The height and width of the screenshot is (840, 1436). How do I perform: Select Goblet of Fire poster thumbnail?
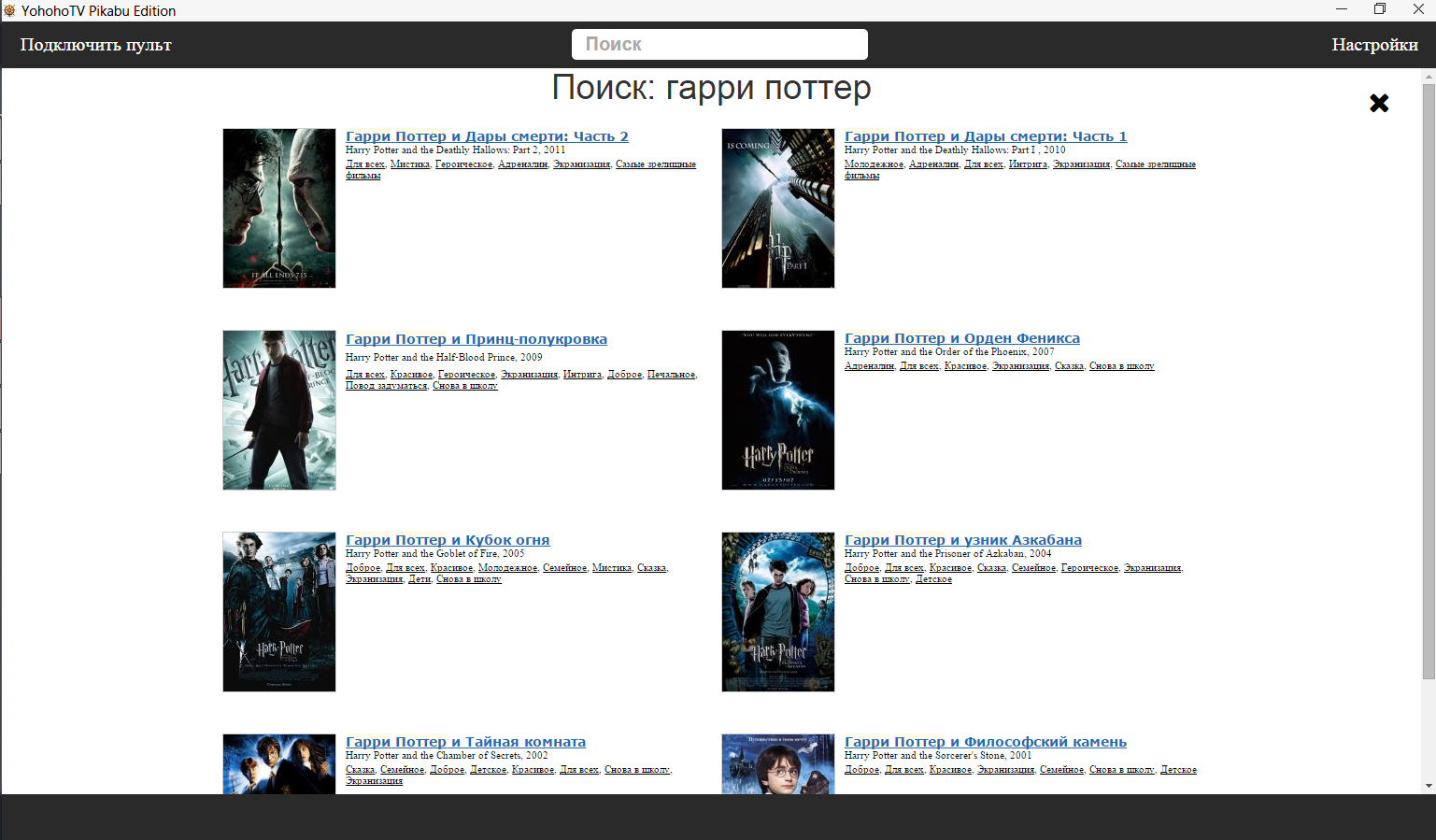click(279, 612)
